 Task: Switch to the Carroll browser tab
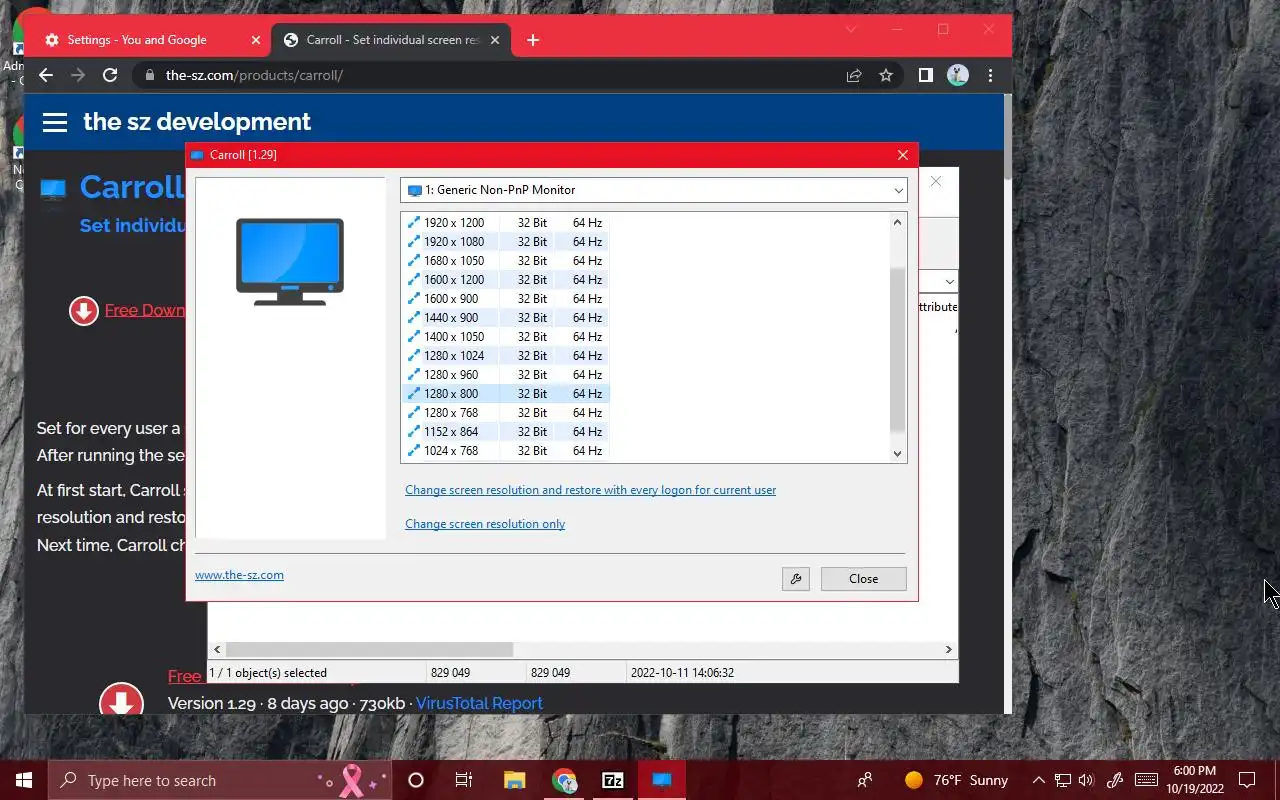tap(390, 40)
